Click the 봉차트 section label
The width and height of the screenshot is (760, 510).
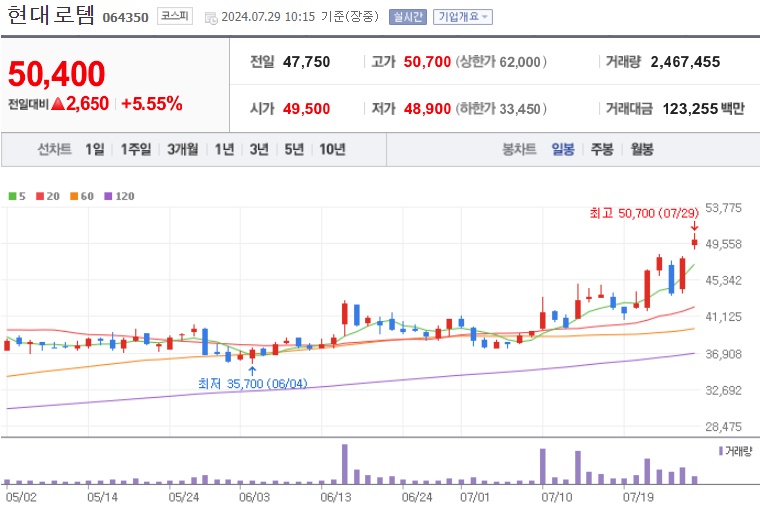point(519,149)
